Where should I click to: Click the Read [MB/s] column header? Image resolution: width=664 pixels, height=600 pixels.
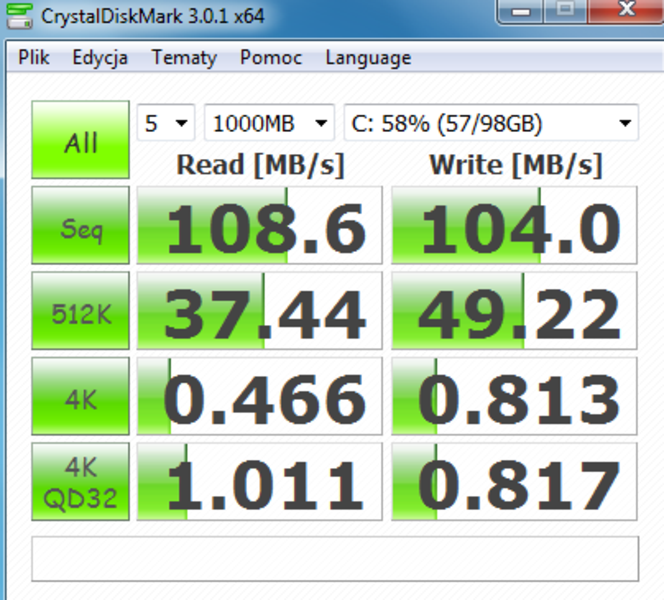coord(260,165)
